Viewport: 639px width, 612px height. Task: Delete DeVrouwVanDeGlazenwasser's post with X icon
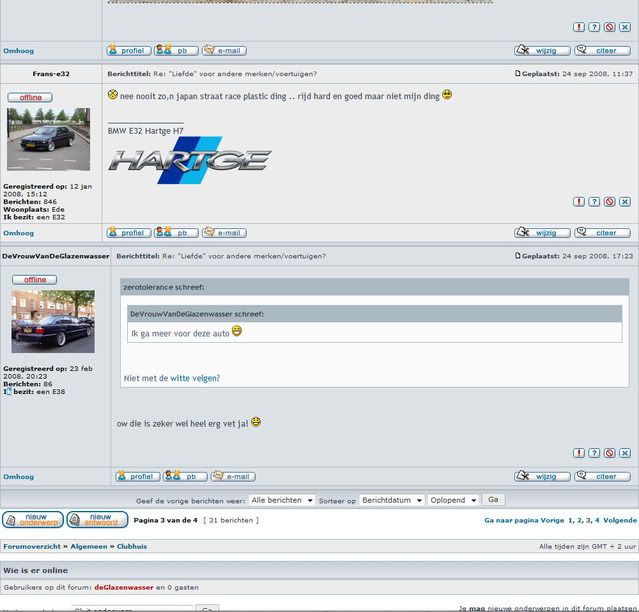click(x=625, y=453)
